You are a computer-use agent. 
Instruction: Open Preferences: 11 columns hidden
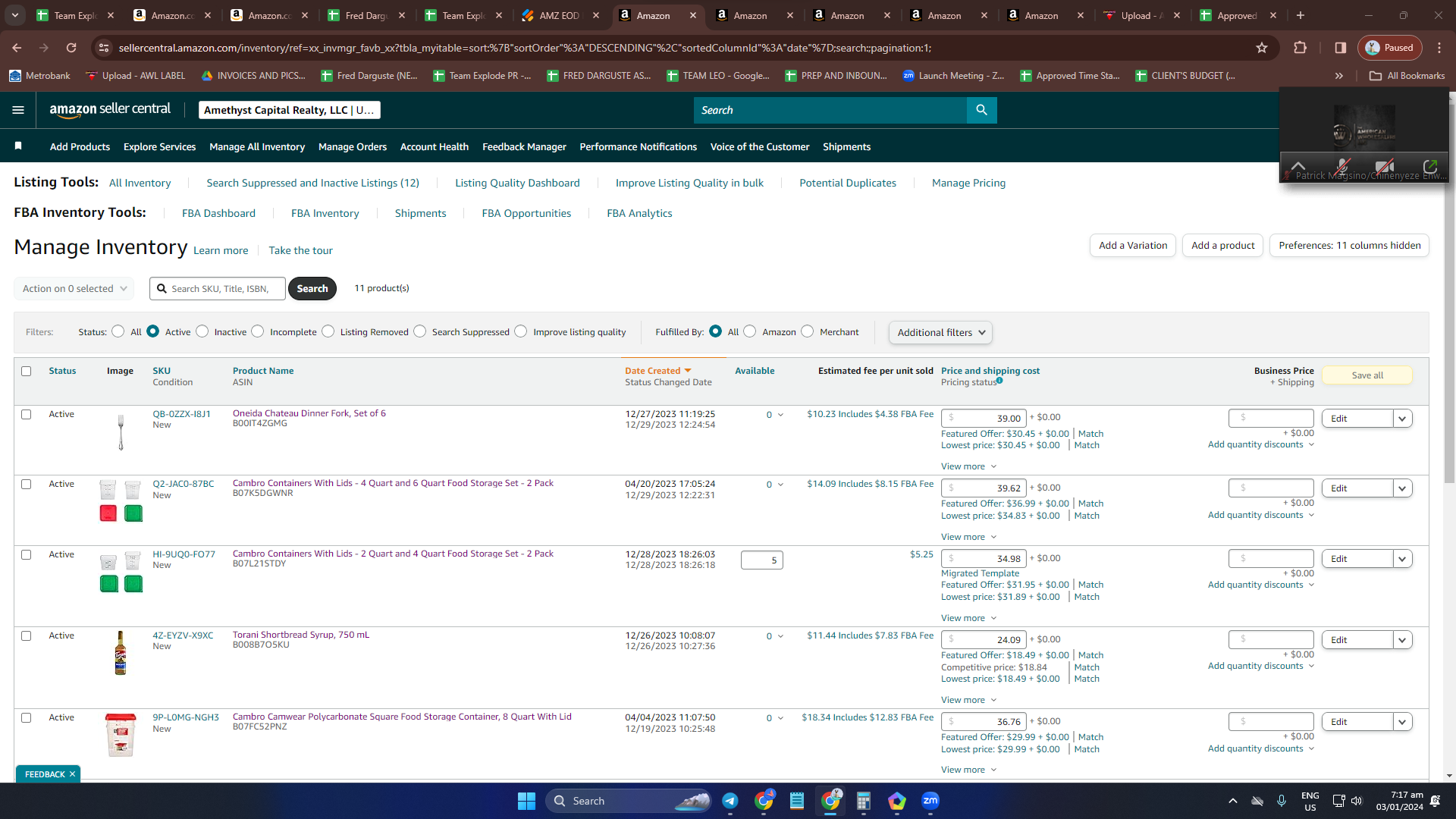tap(1349, 245)
